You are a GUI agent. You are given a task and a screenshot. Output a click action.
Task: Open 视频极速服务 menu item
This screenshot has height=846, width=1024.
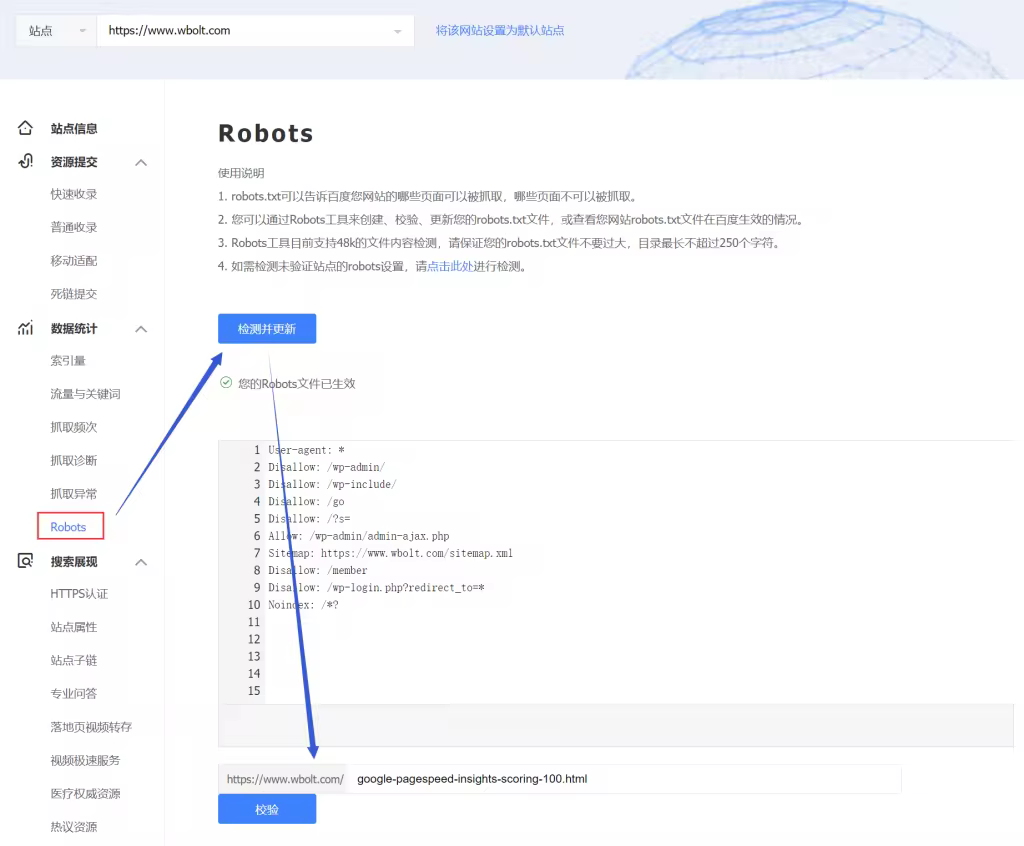[x=86, y=760]
